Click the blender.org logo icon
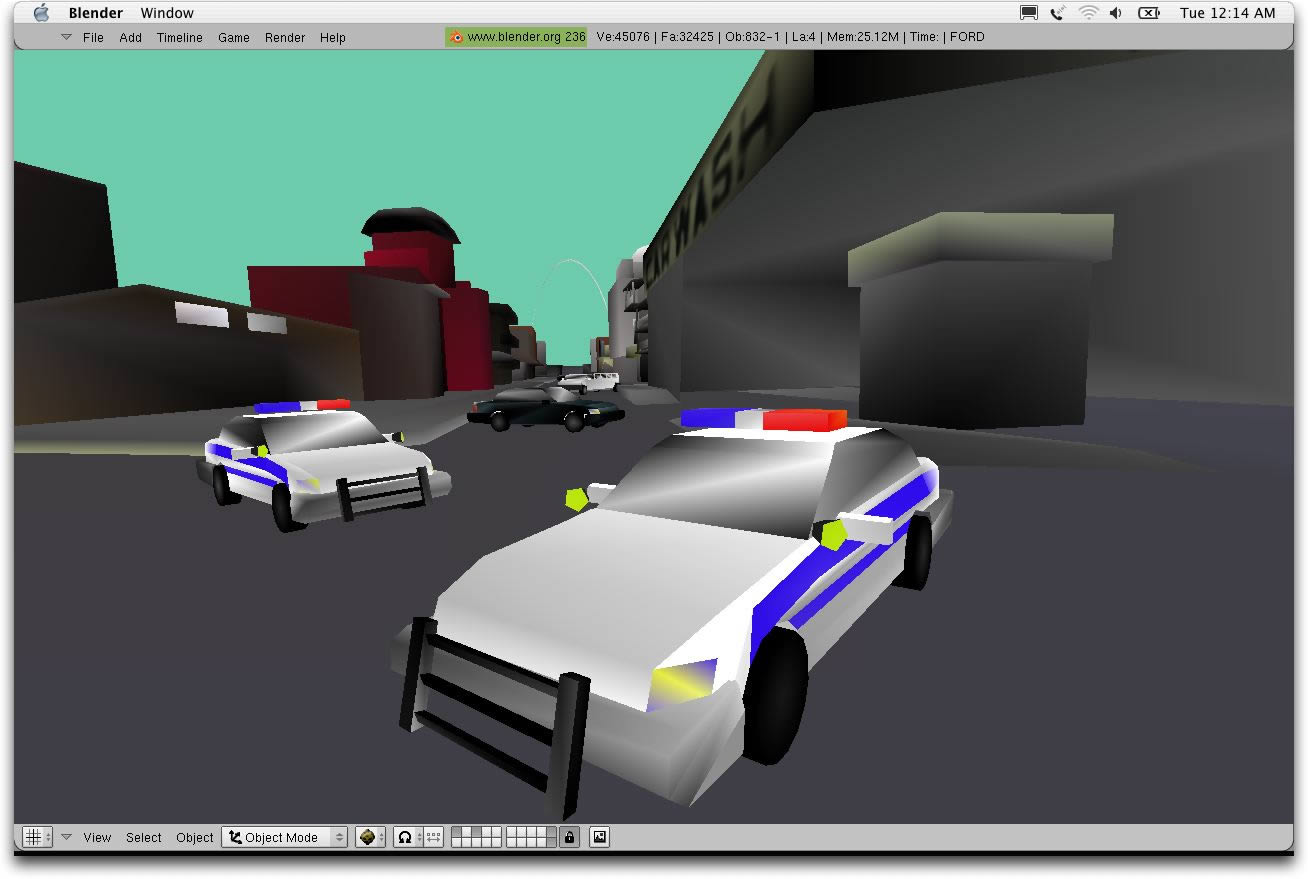 [x=456, y=37]
